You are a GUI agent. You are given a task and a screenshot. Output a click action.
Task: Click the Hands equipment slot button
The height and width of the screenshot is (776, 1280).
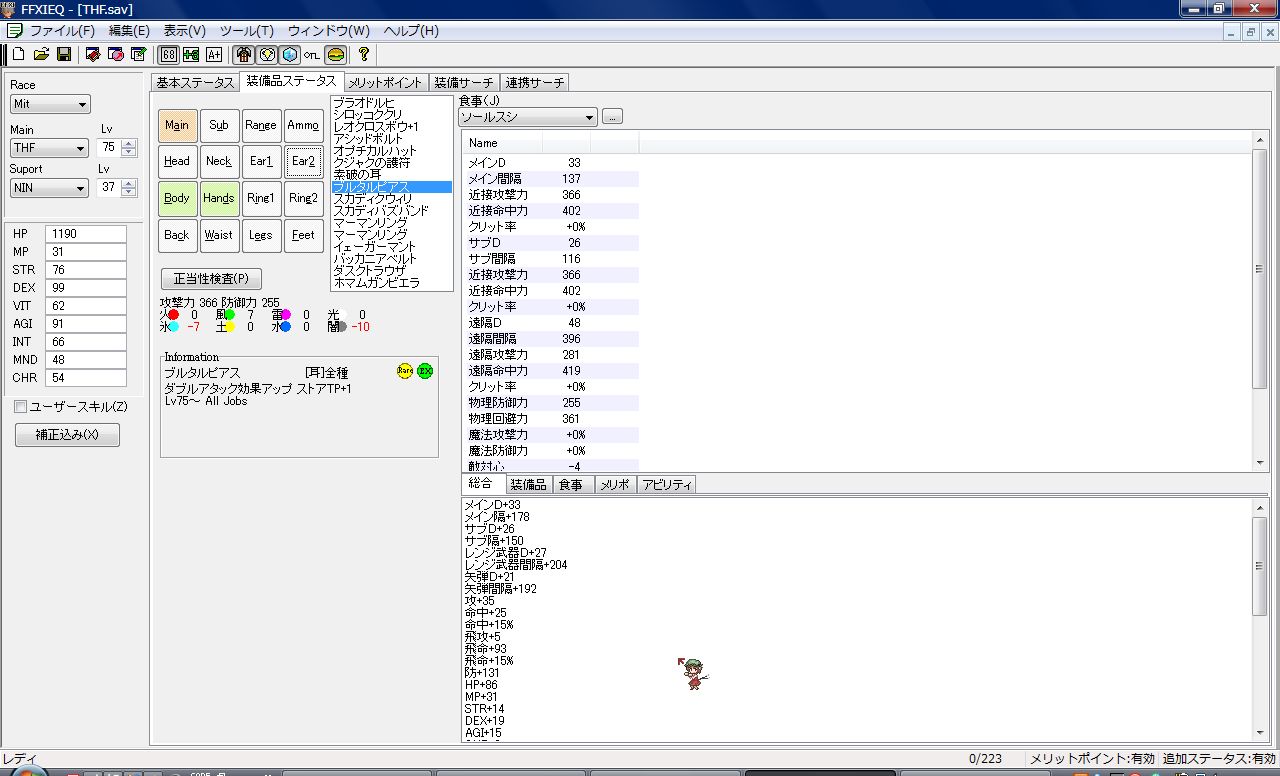pos(219,198)
